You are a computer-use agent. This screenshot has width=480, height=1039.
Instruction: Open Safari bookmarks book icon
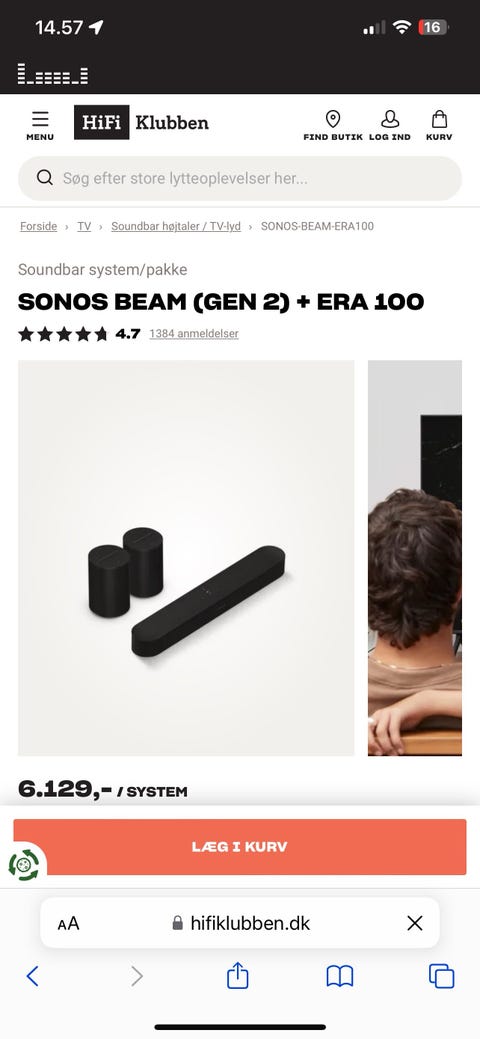click(x=340, y=976)
